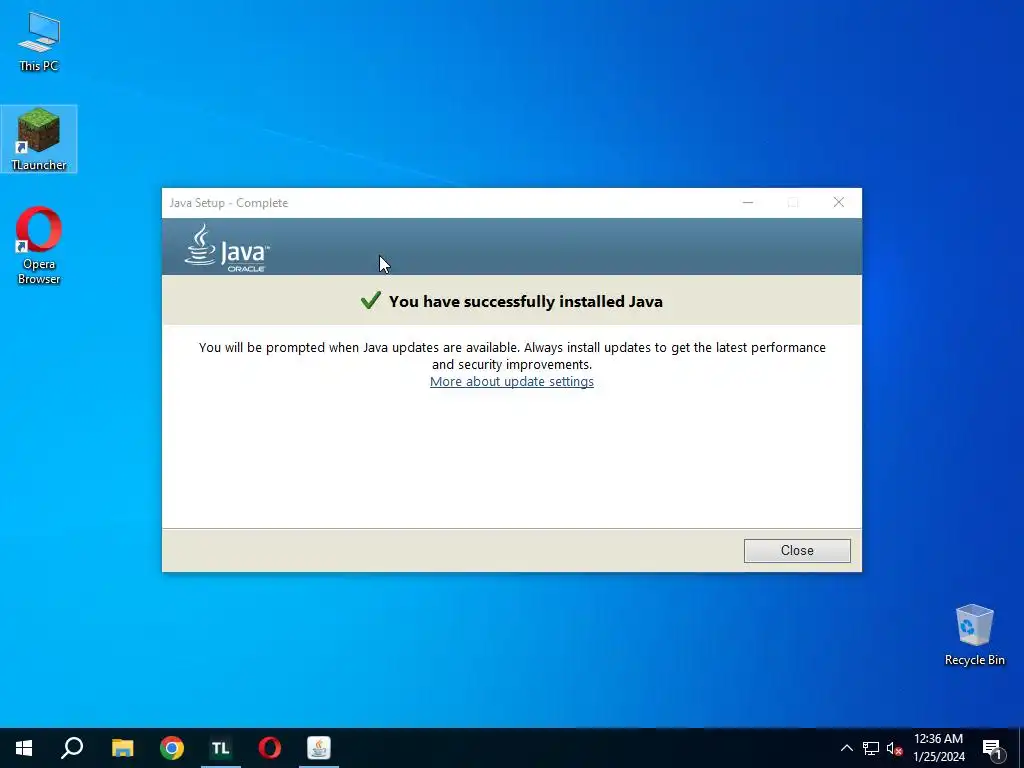Open the More about update settings link

point(511,381)
